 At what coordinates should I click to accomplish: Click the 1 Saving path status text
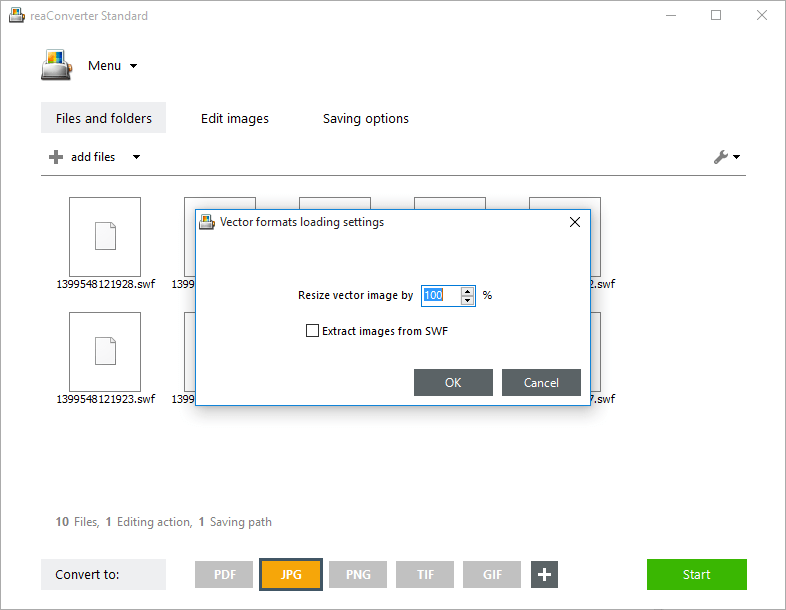point(235,522)
